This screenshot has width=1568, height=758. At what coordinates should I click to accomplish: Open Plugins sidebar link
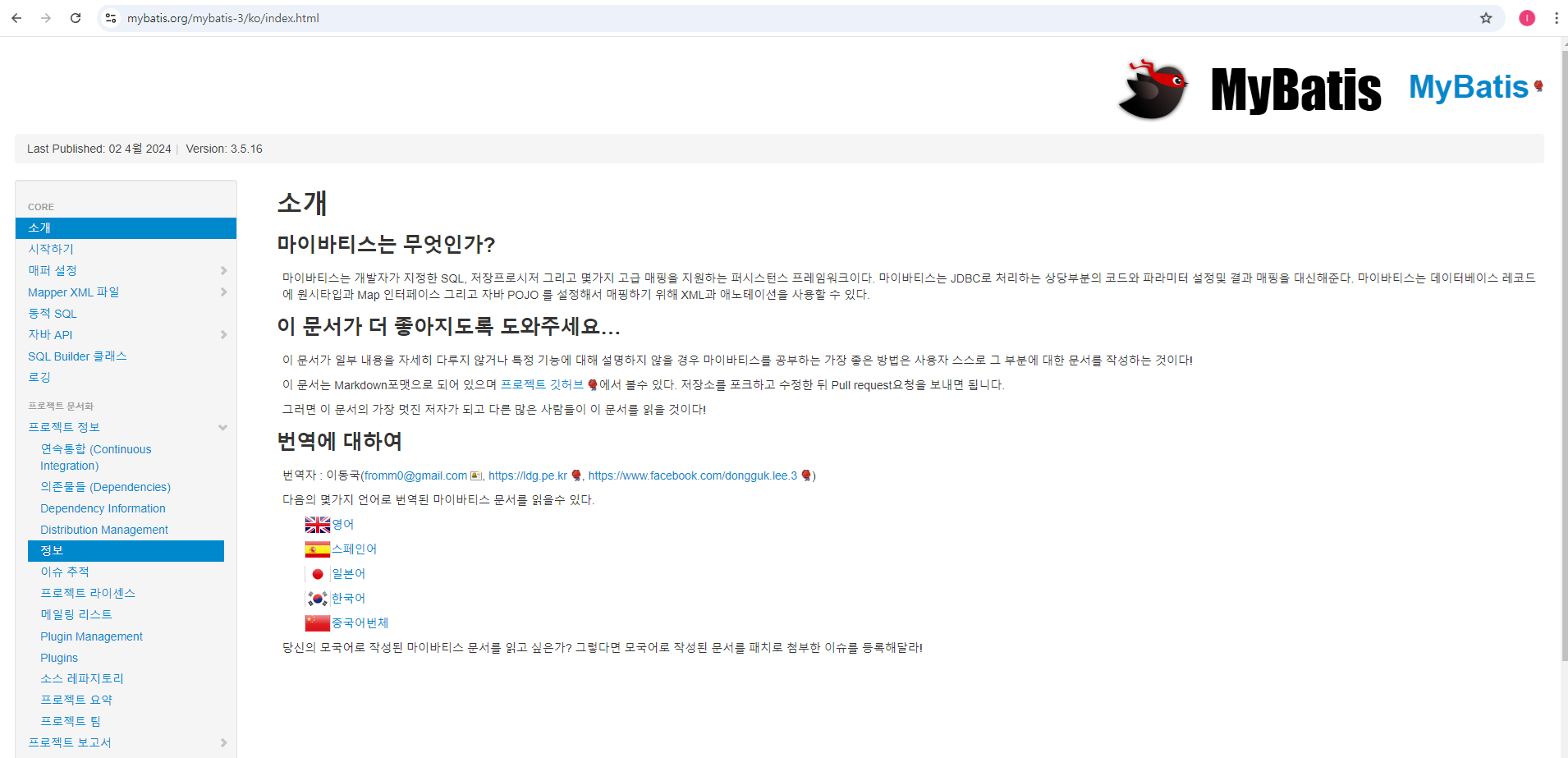click(x=59, y=658)
